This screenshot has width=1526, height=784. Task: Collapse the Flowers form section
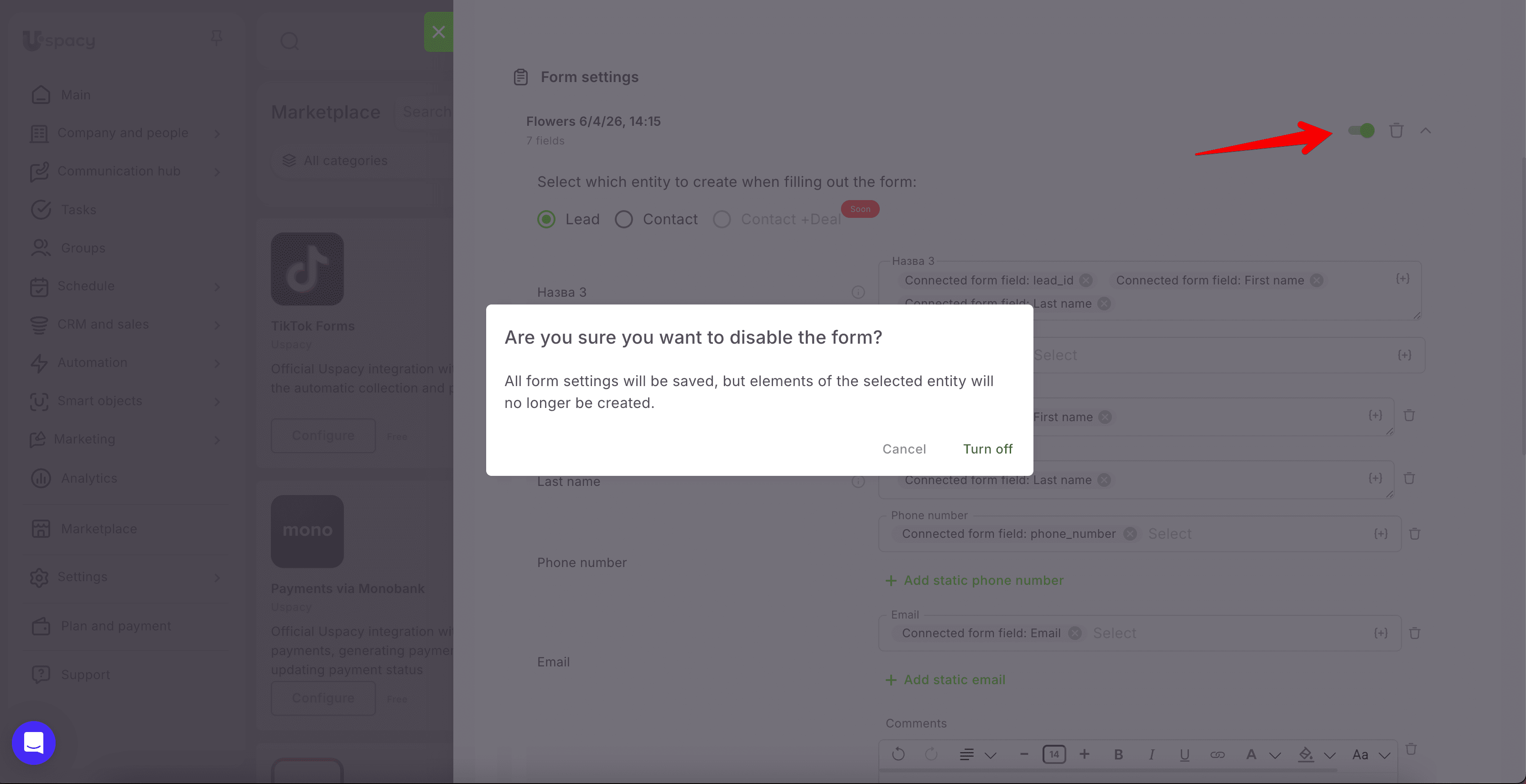tap(1425, 130)
